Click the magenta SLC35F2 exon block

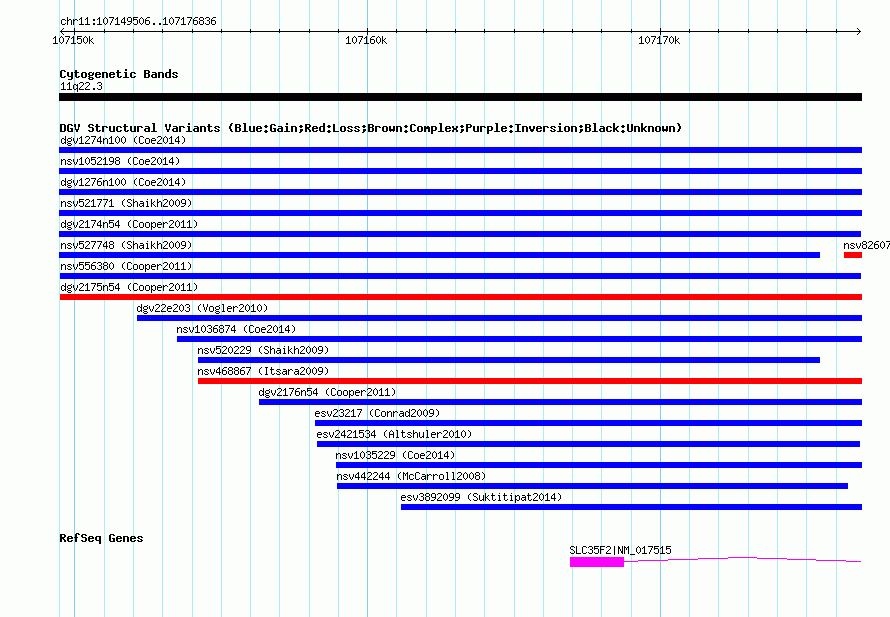(597, 562)
